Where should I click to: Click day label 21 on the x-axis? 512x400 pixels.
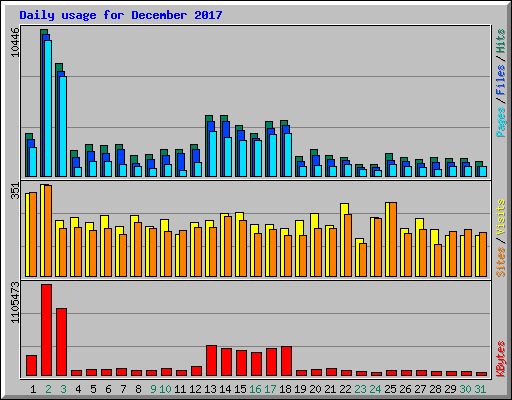click(330, 389)
